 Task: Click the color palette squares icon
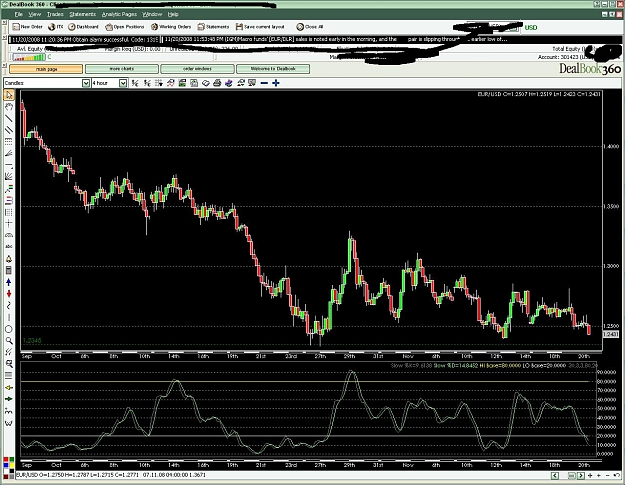pos(9,468)
